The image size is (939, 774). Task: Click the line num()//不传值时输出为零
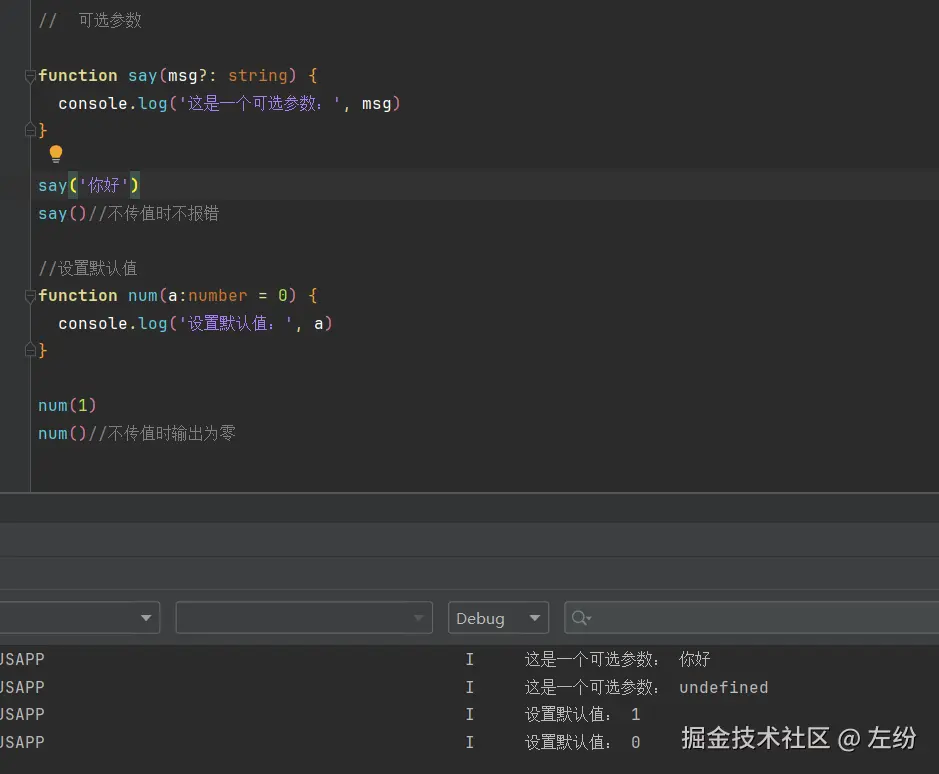137,433
